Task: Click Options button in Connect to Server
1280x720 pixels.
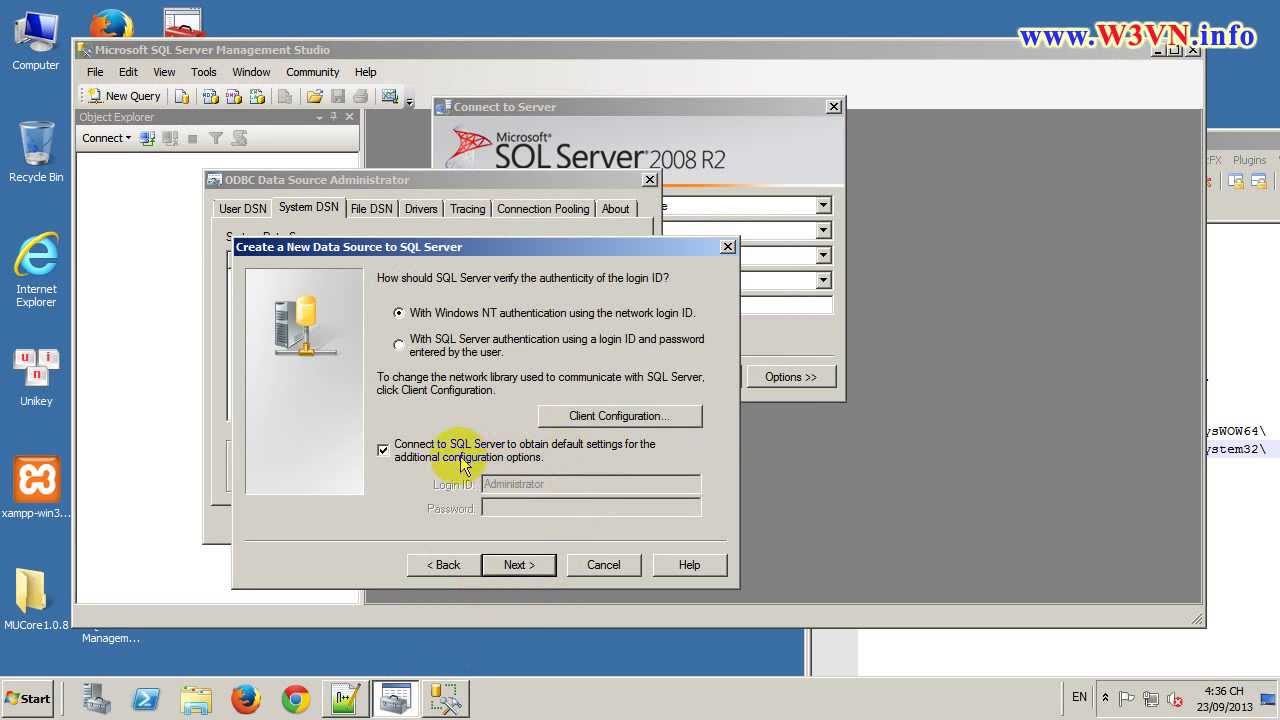Action: pyautogui.click(x=791, y=377)
